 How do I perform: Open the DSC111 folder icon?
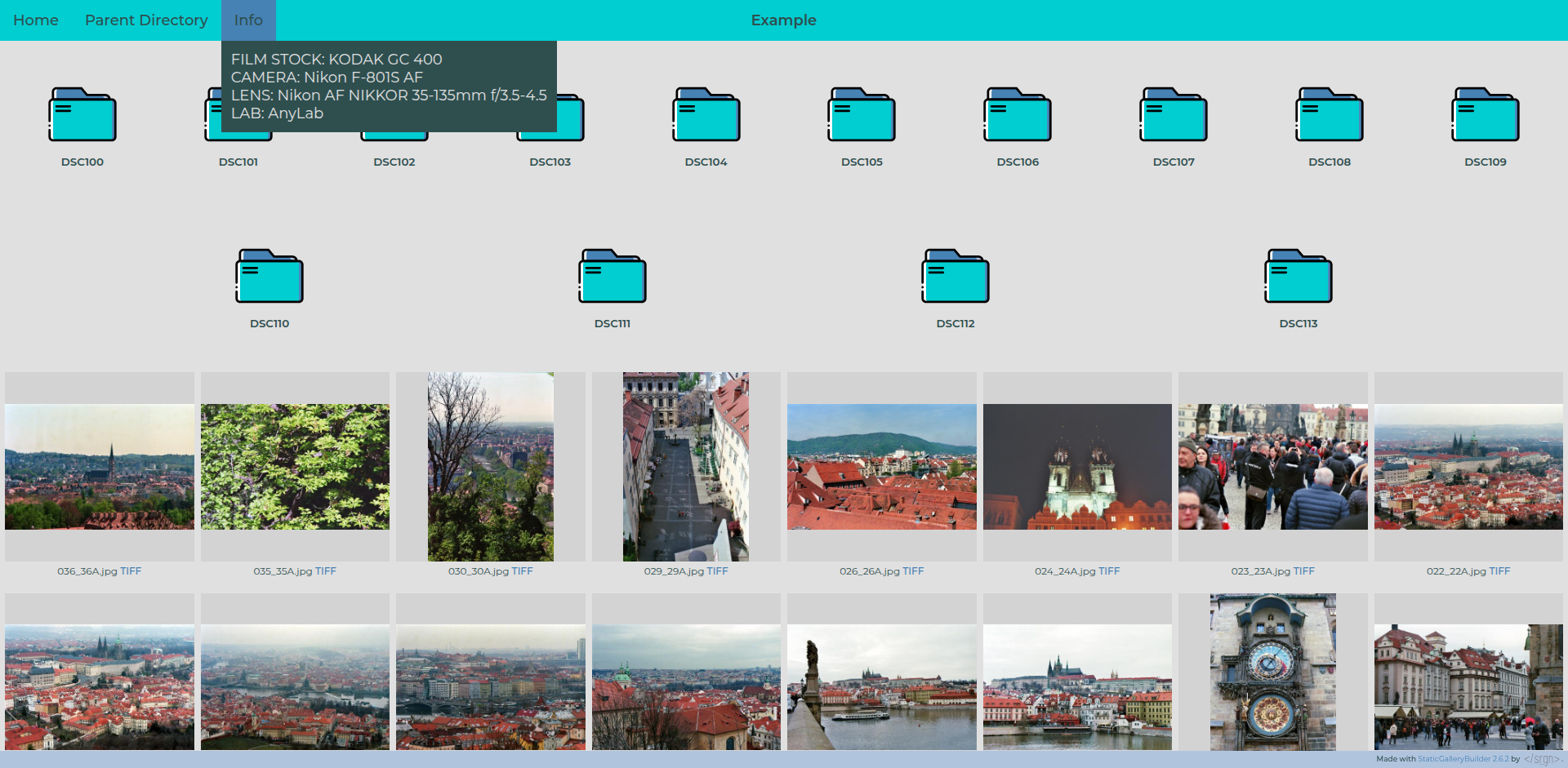tap(612, 277)
